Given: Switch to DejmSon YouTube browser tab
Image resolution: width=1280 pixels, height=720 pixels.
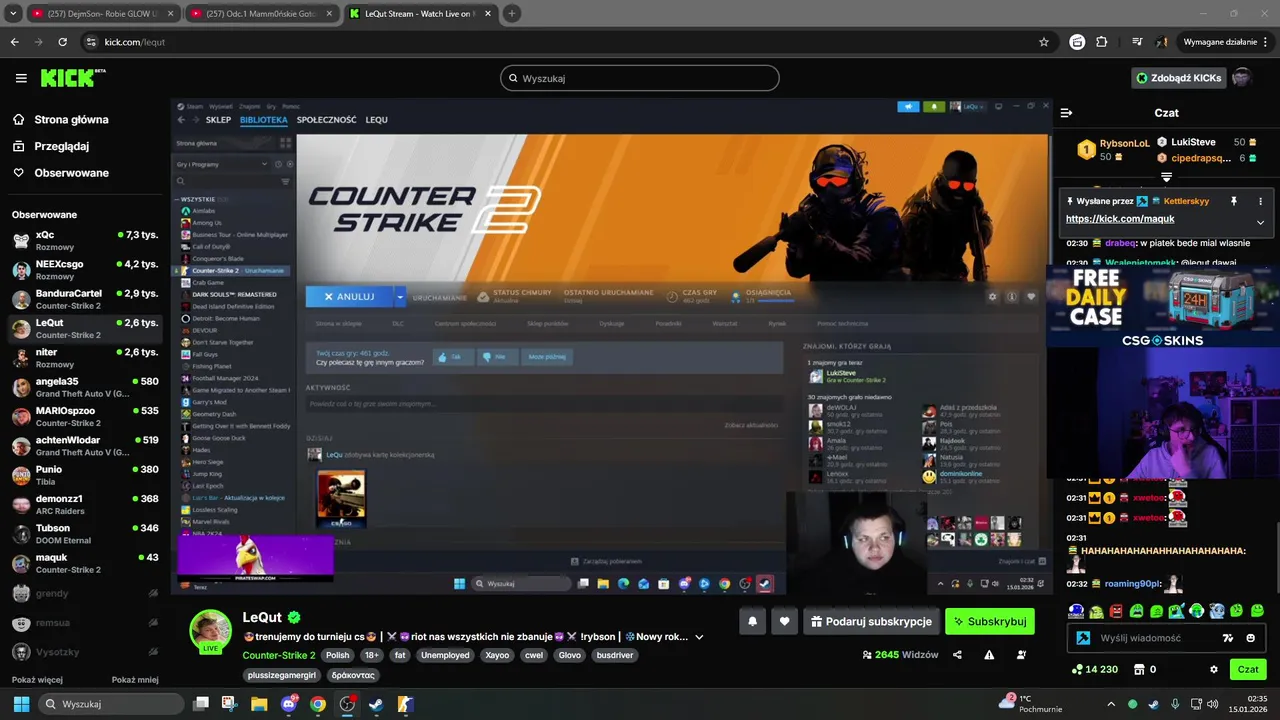Looking at the screenshot, I should point(103,14).
